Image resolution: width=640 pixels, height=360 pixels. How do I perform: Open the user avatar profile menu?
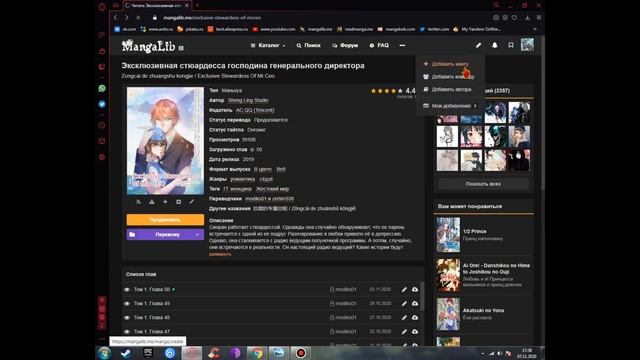point(527,44)
